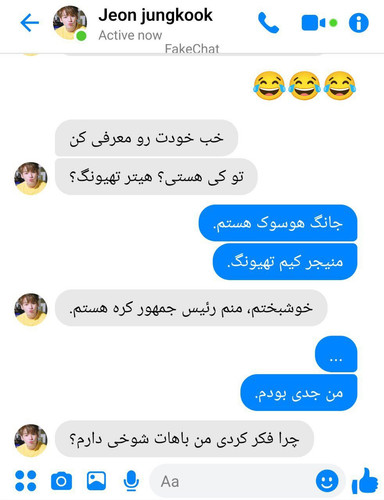This screenshot has height=500, width=384.
Task: Tap the Jeon jungkook contact name
Action: [x=155, y=15]
